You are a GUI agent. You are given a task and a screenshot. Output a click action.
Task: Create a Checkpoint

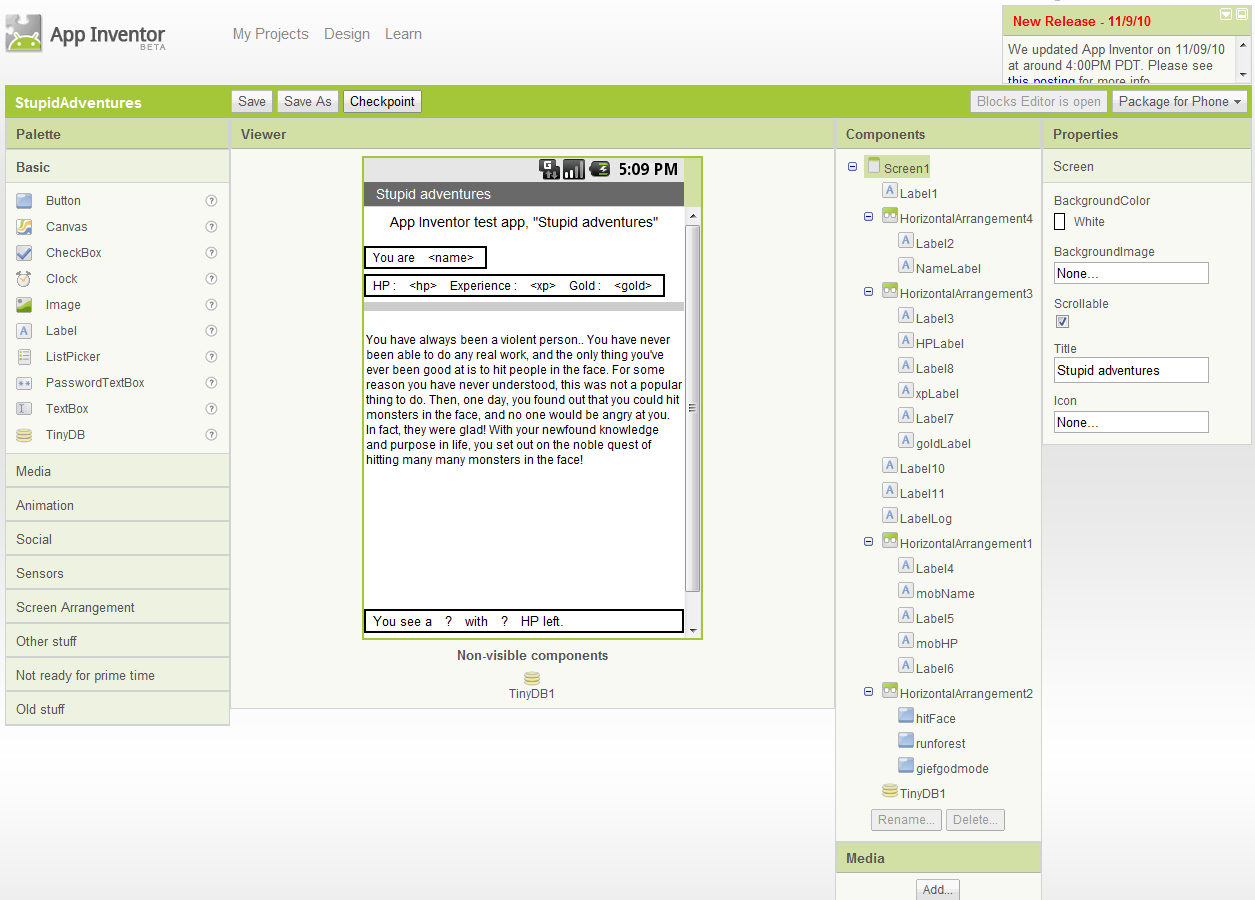click(x=382, y=101)
